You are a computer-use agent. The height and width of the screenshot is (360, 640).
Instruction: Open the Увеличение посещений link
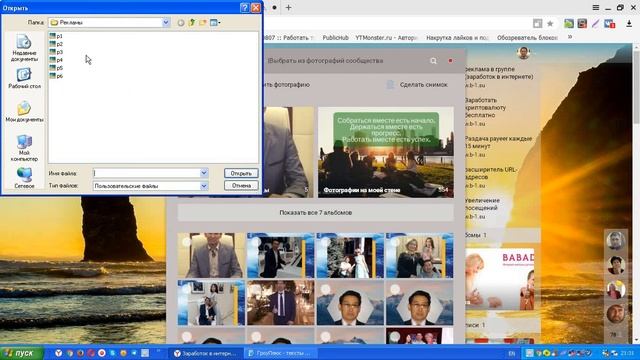coord(482,204)
